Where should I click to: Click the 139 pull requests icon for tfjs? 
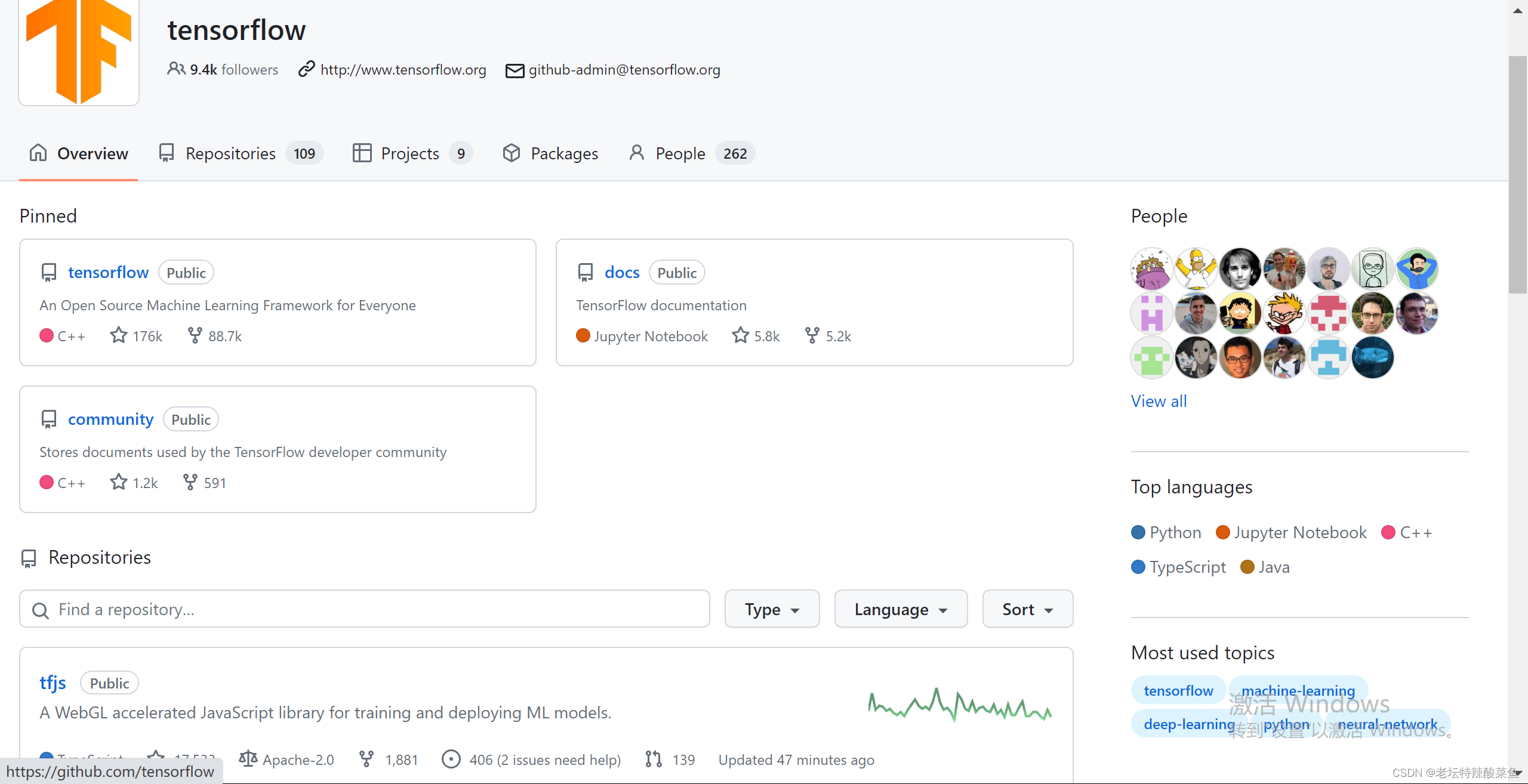[x=654, y=759]
